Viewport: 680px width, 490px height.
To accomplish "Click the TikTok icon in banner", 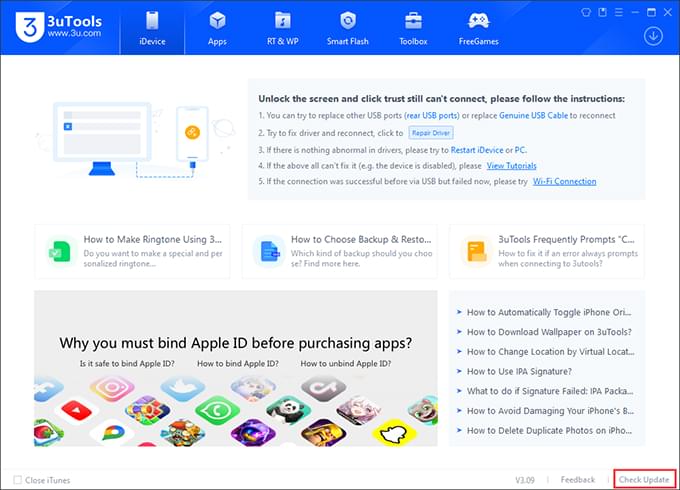I will [324, 387].
